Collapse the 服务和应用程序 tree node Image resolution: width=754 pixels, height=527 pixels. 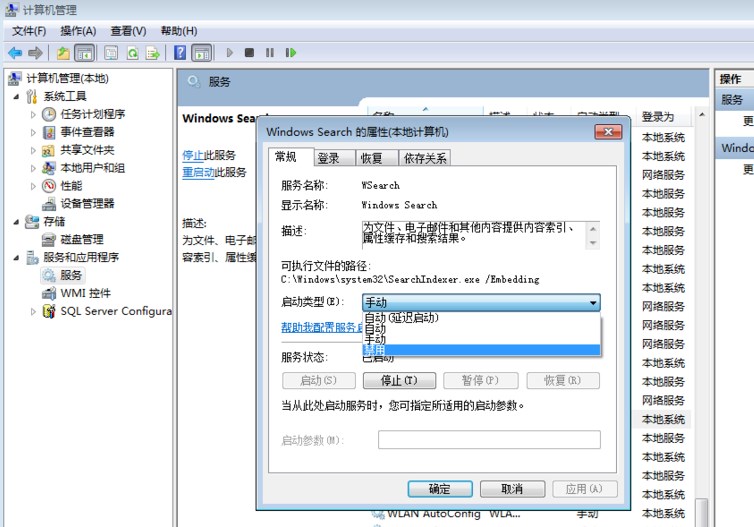point(16,258)
